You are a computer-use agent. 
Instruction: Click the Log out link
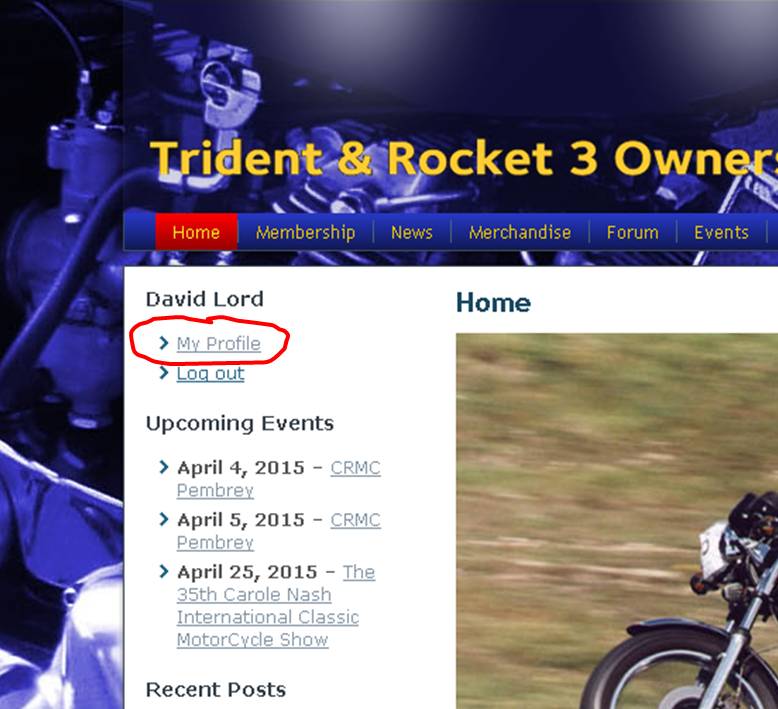point(210,374)
